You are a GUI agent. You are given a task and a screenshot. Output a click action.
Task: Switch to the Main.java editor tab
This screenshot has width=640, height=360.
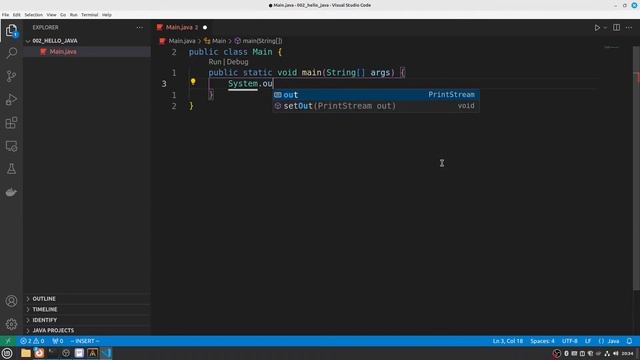click(x=182, y=27)
